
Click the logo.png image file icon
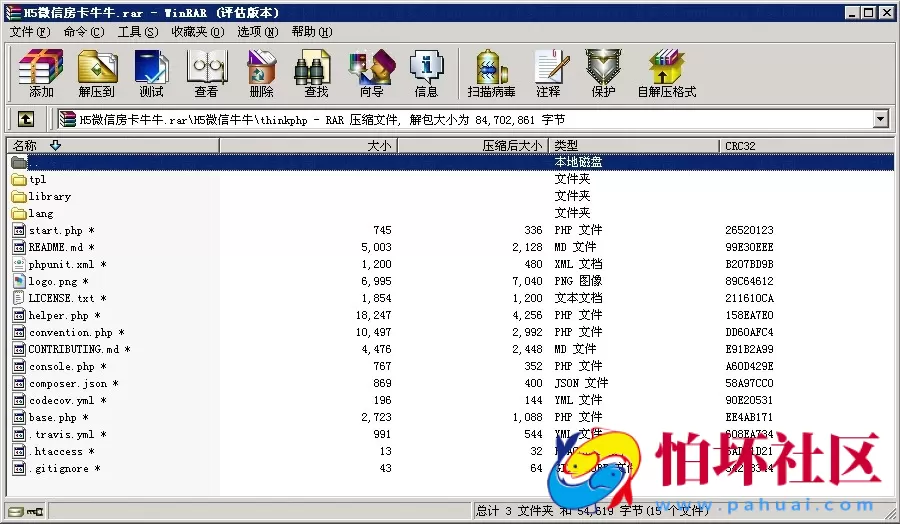point(19,281)
